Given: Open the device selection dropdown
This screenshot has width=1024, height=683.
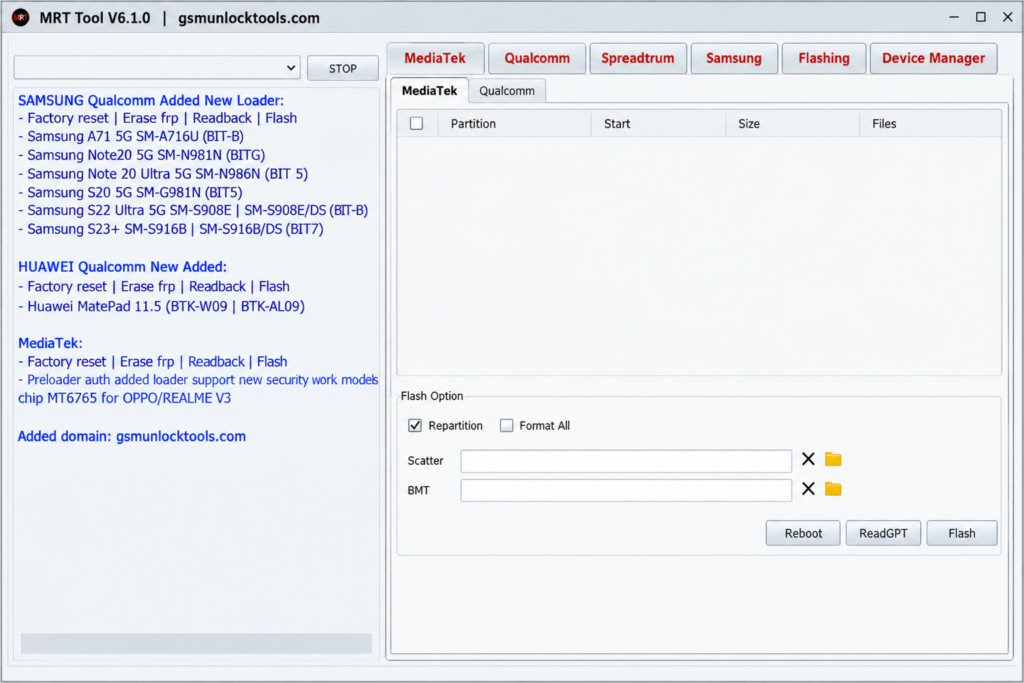Looking at the screenshot, I should (157, 67).
